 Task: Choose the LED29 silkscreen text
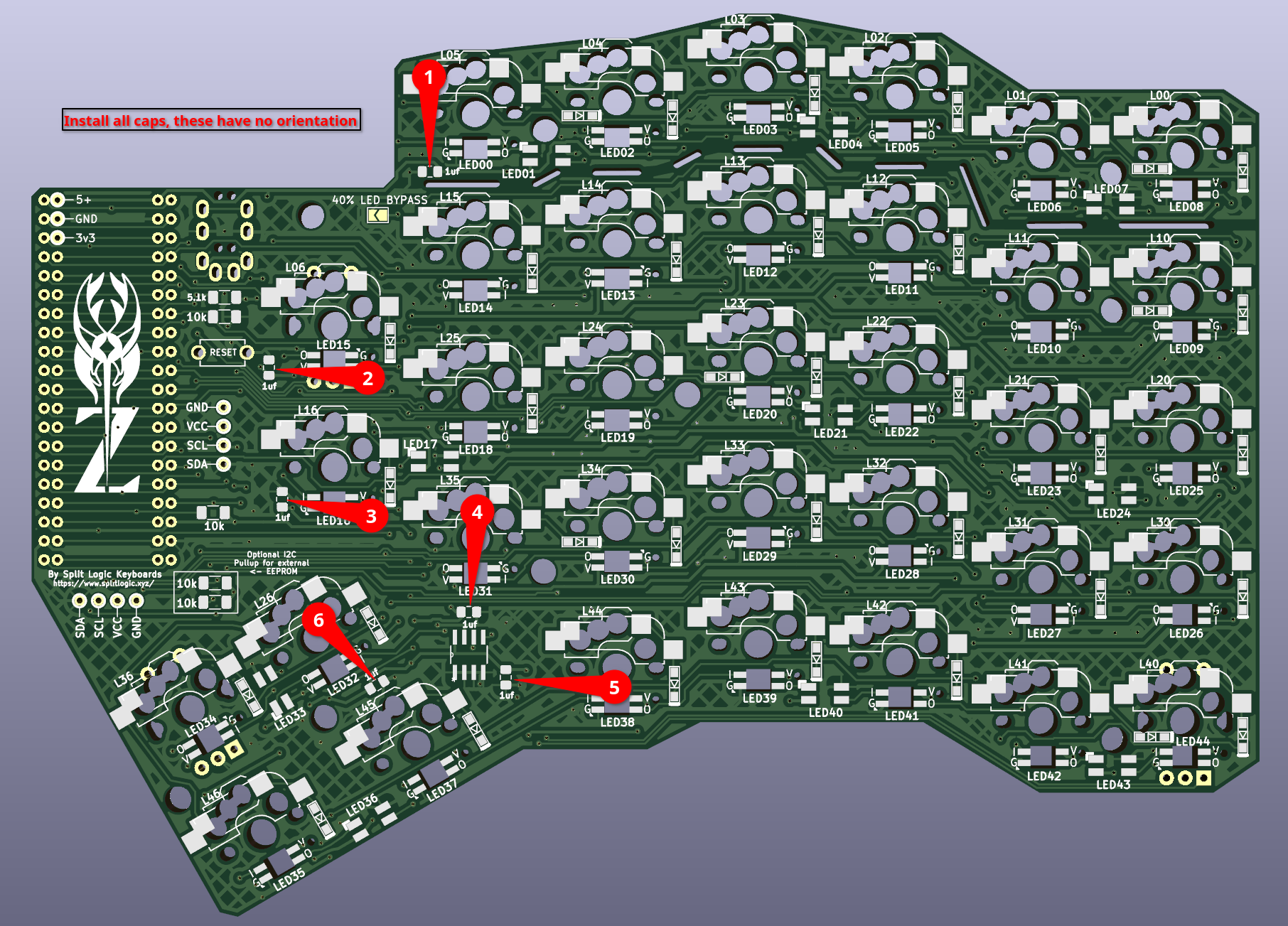click(760, 556)
